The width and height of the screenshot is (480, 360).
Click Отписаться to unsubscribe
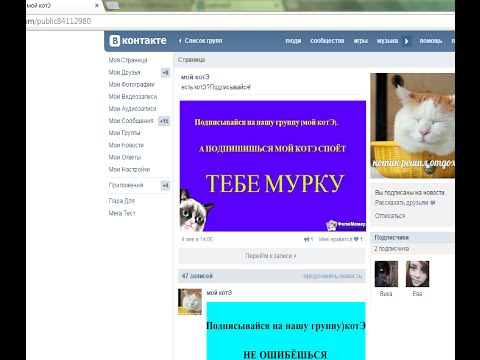click(x=390, y=216)
